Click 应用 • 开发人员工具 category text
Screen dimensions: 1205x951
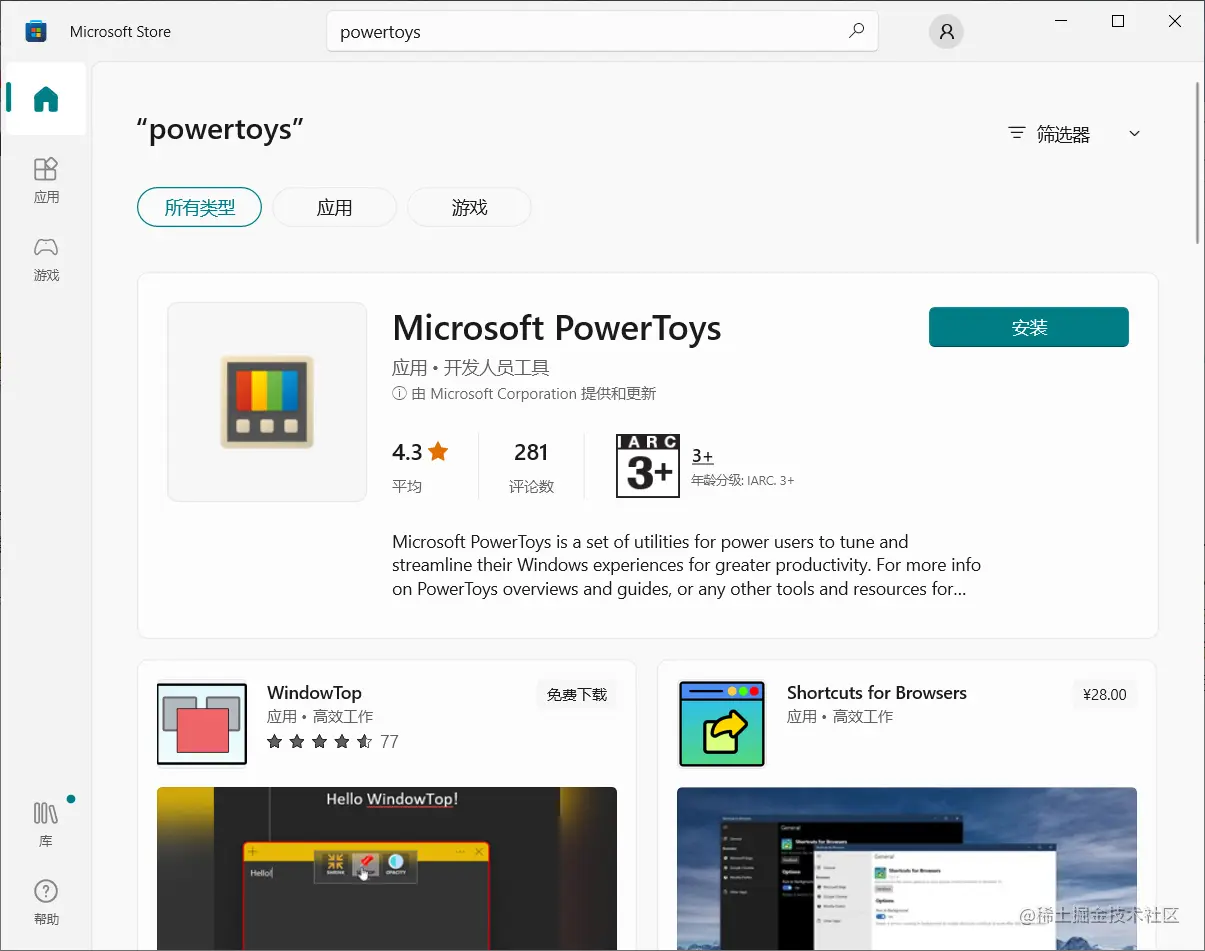point(471,367)
